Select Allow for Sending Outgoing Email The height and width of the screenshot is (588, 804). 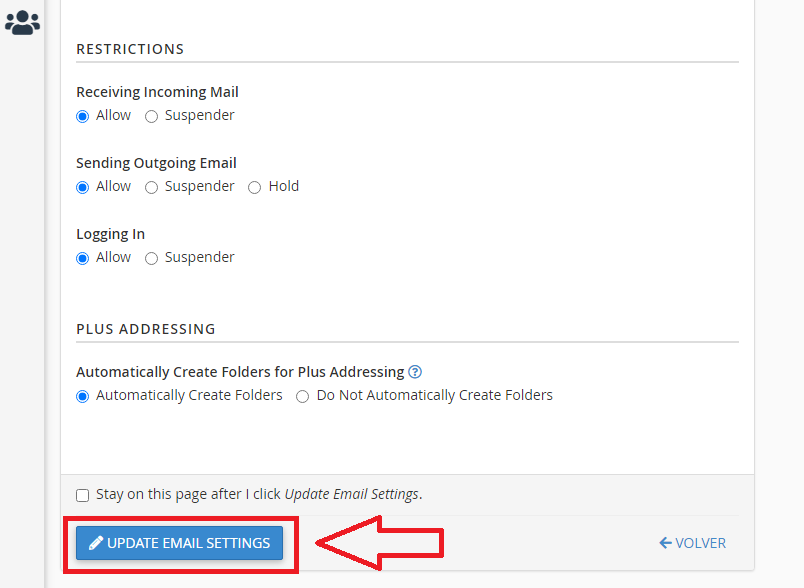point(83,187)
